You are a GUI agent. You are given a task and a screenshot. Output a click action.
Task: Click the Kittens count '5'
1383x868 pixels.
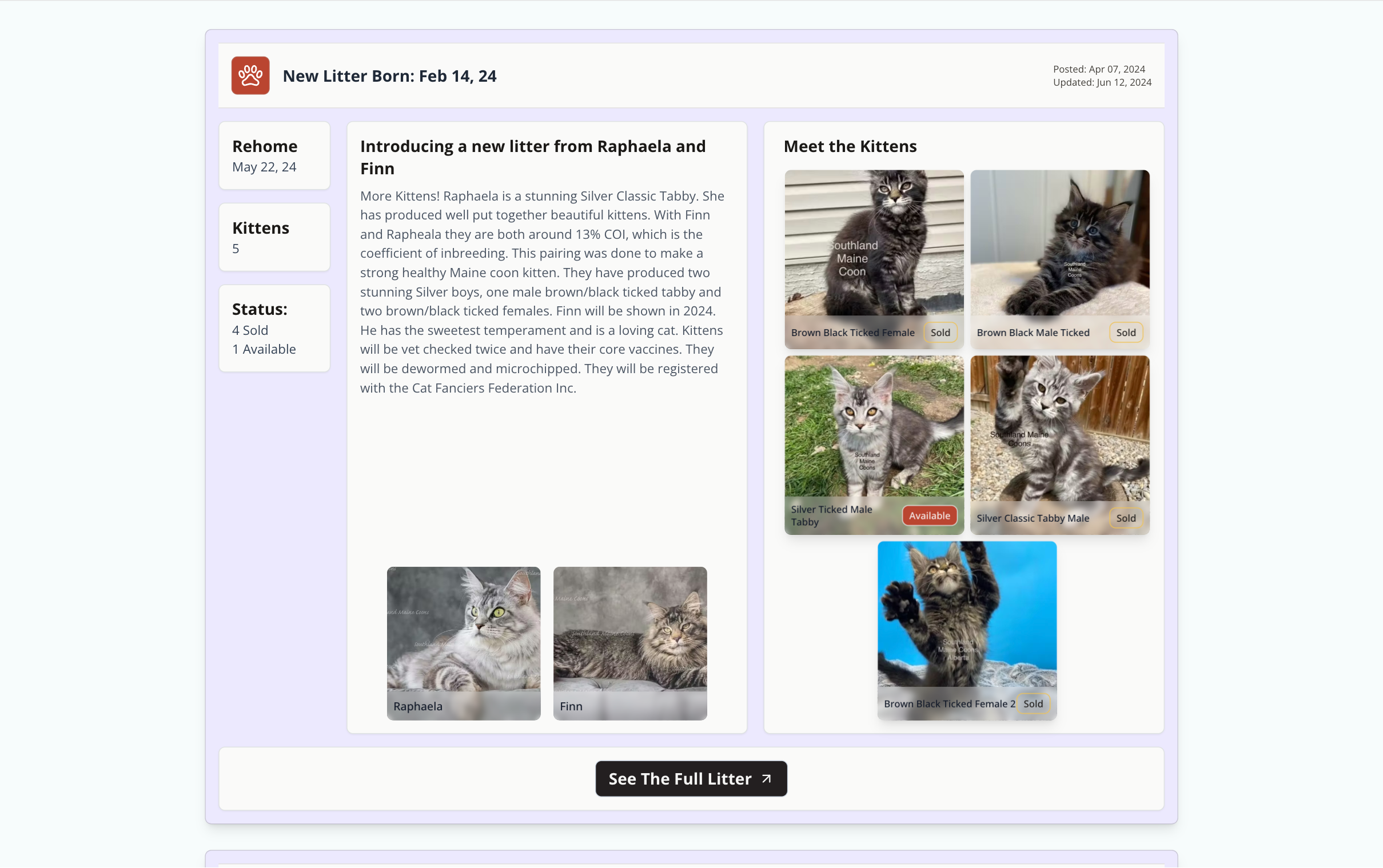(x=236, y=249)
